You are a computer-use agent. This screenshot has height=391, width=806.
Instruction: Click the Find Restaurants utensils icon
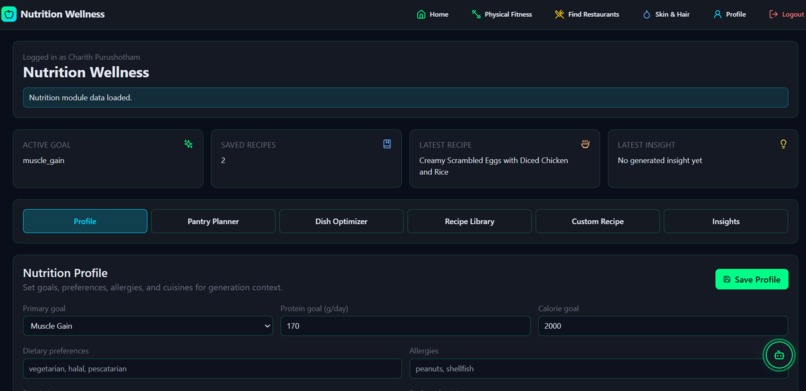pyautogui.click(x=559, y=14)
